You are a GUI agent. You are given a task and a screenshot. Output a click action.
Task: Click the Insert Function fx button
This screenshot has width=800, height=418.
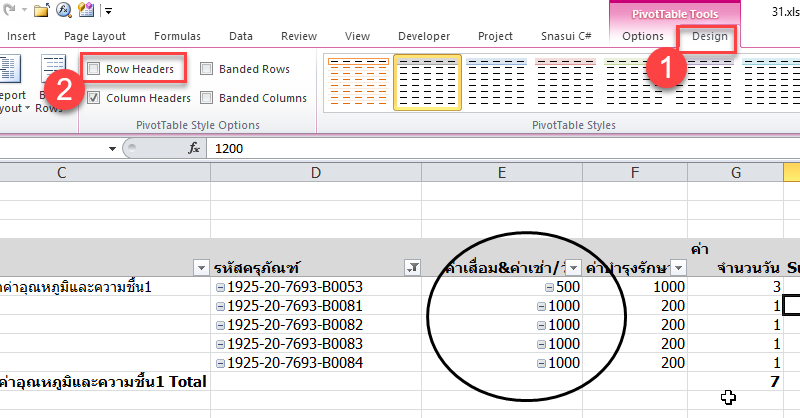195,148
